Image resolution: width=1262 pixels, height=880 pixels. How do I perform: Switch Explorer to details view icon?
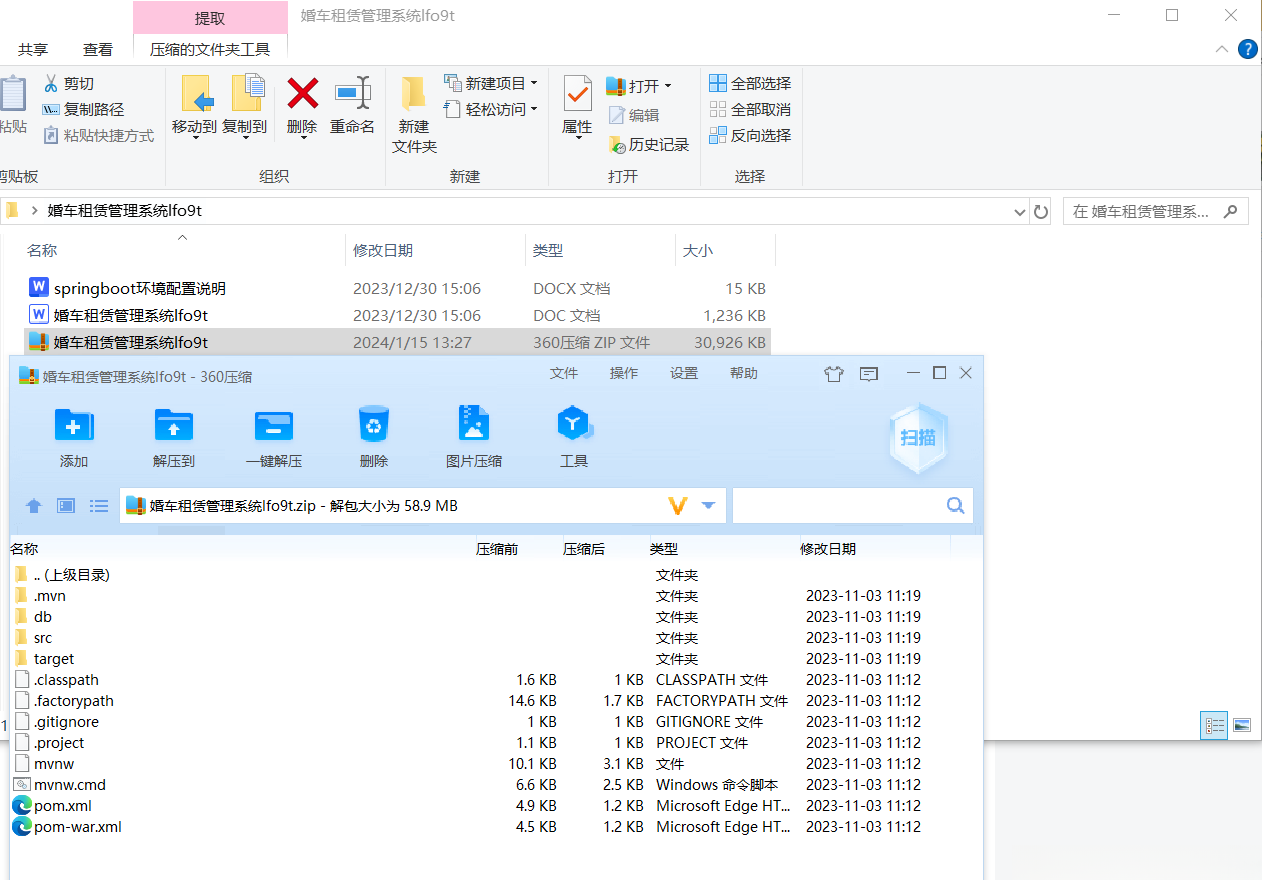click(x=1214, y=725)
